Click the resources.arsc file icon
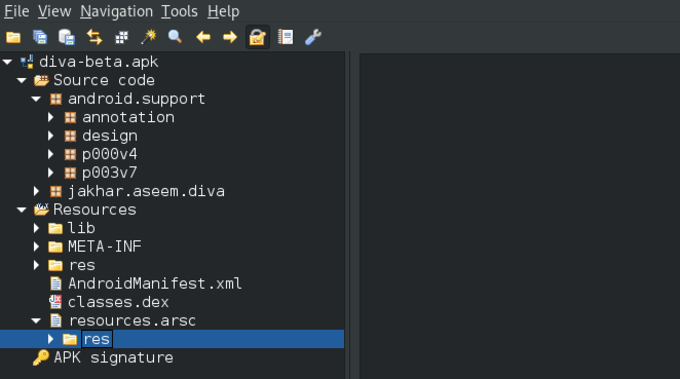The height and width of the screenshot is (379, 680). 56,321
